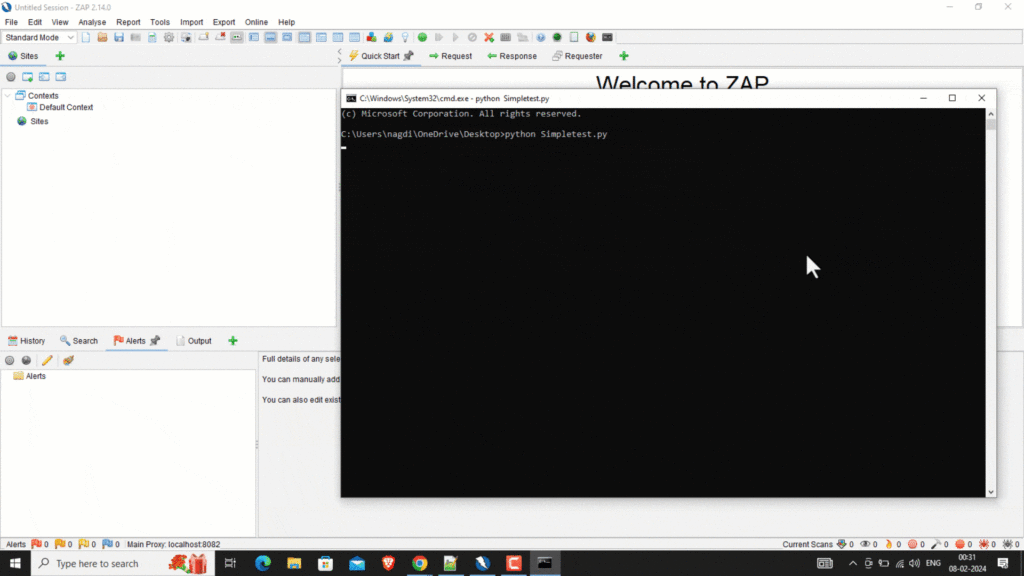
Task: Click the Persist Session save icon
Action: pos(119,37)
